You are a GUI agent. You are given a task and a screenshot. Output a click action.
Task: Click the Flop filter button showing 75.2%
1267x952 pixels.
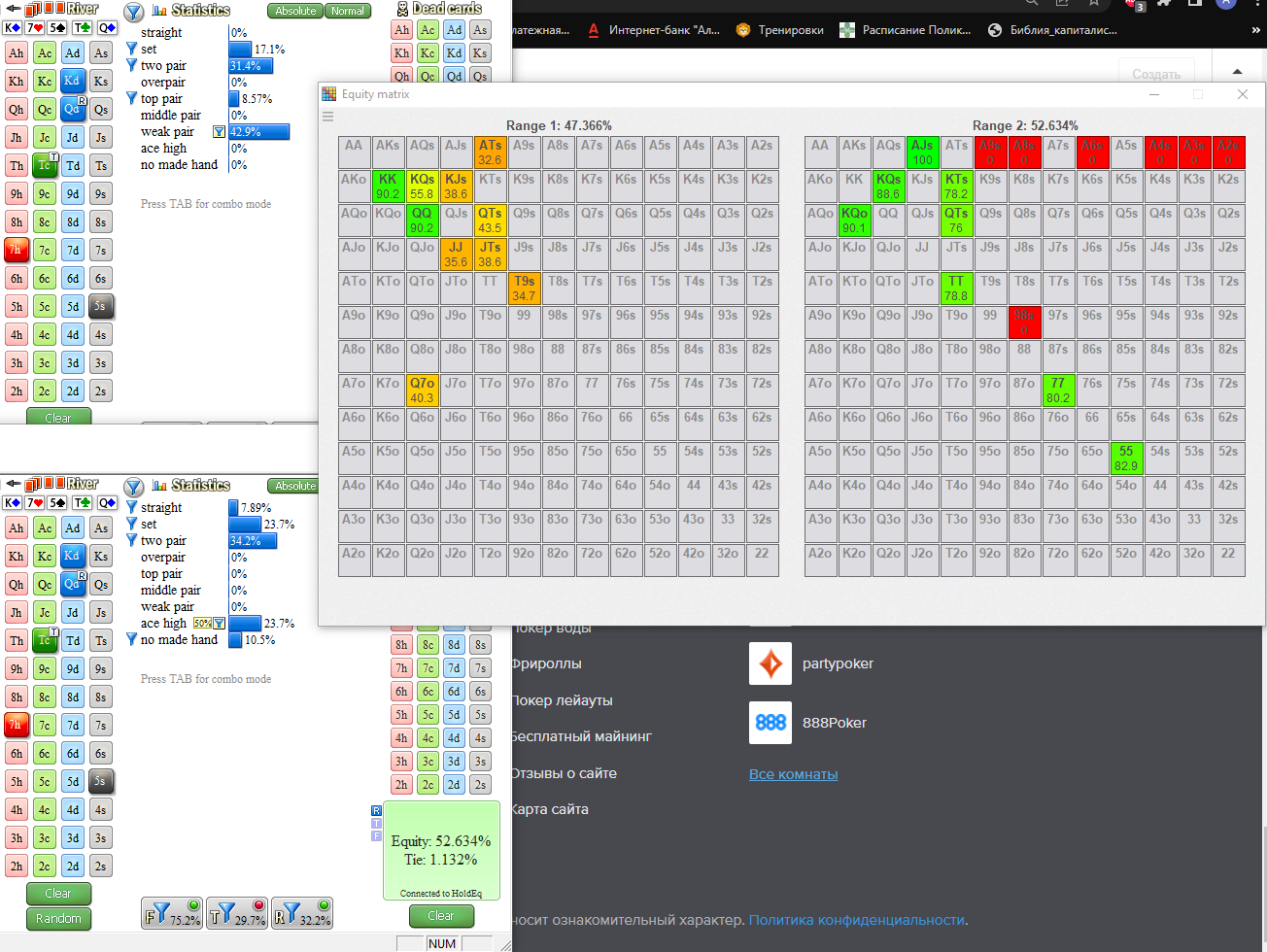click(x=172, y=913)
